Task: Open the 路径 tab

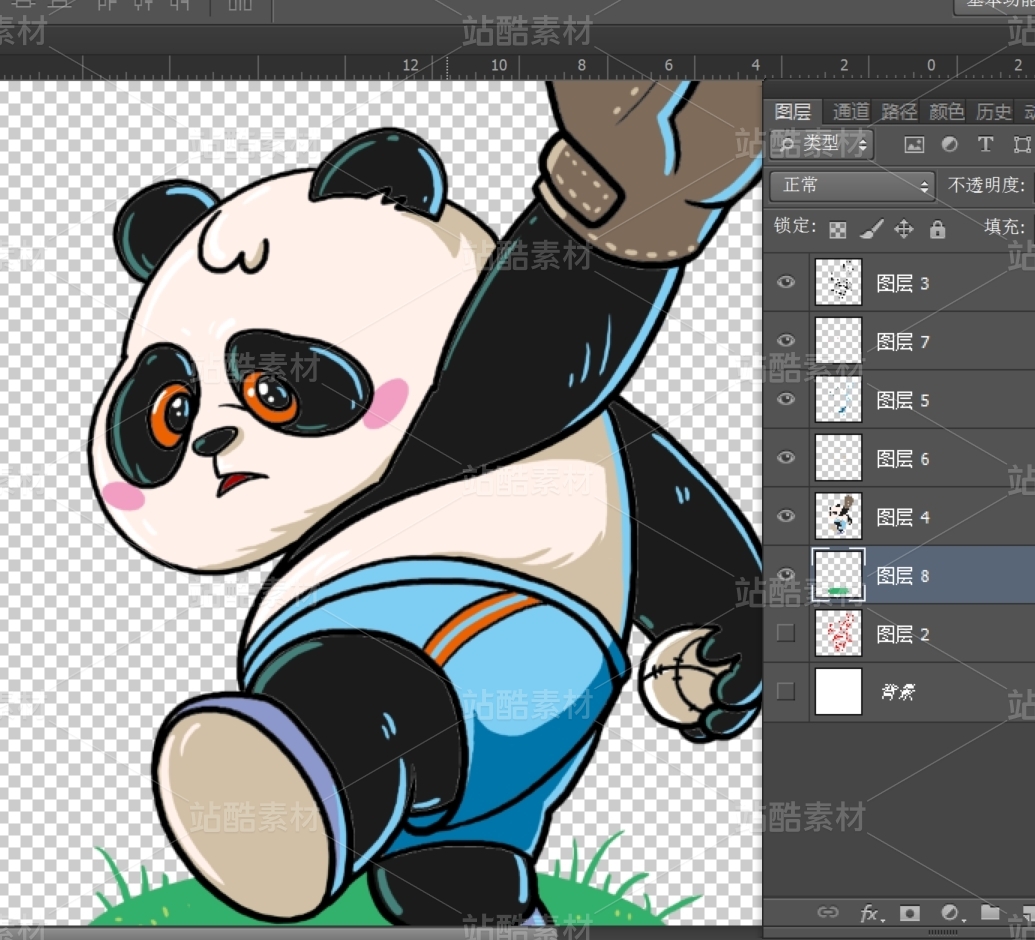Action: [898, 112]
